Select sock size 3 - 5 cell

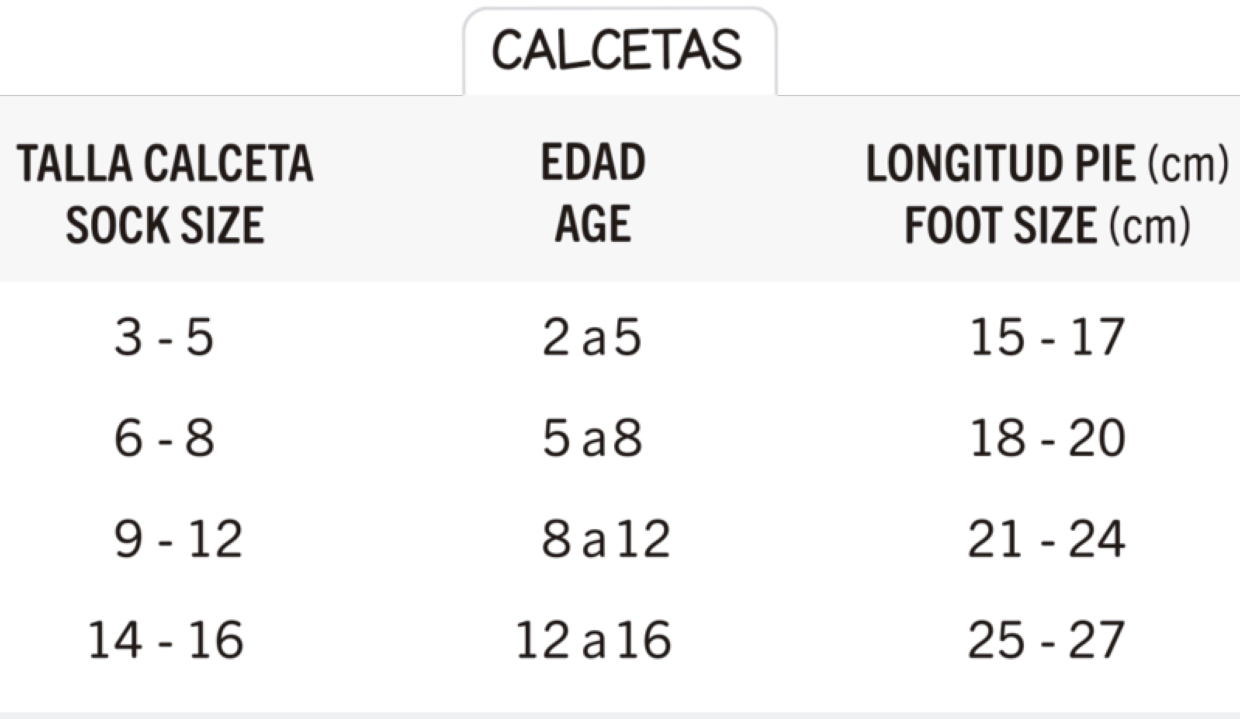click(164, 339)
